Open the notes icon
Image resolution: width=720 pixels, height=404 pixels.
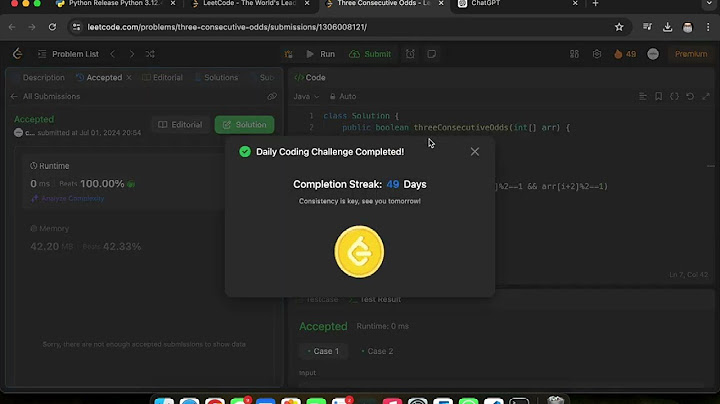click(432, 54)
